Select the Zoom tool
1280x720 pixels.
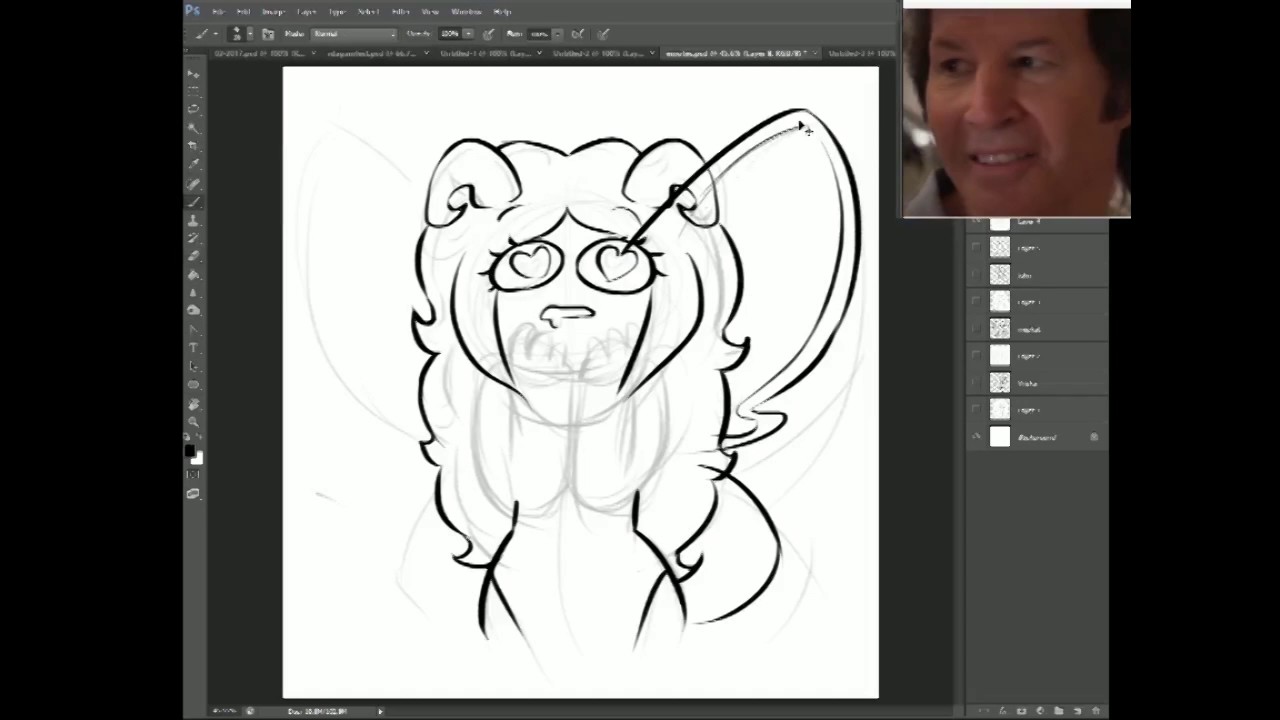[x=193, y=421]
